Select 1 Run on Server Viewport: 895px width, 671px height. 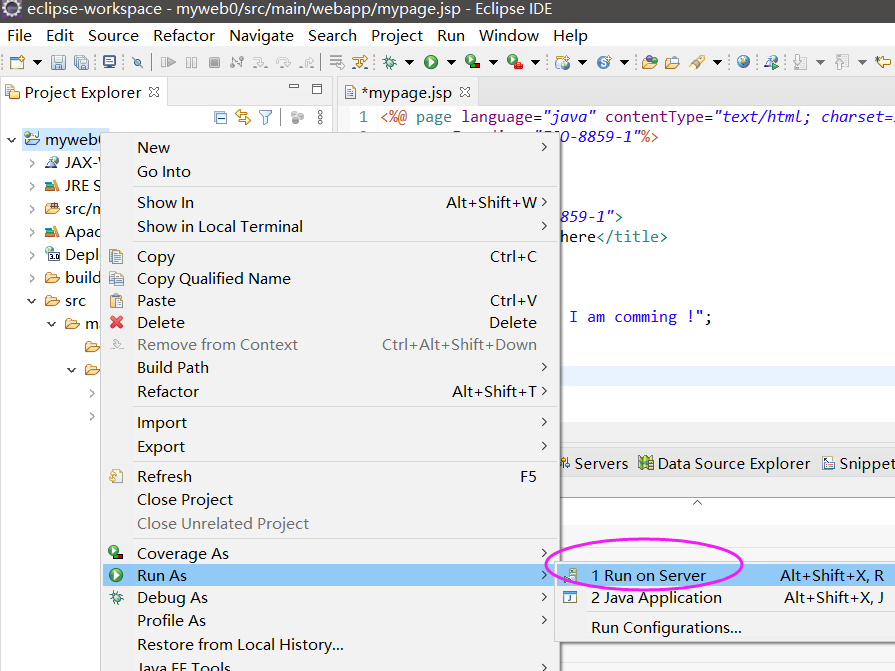tap(725, 576)
